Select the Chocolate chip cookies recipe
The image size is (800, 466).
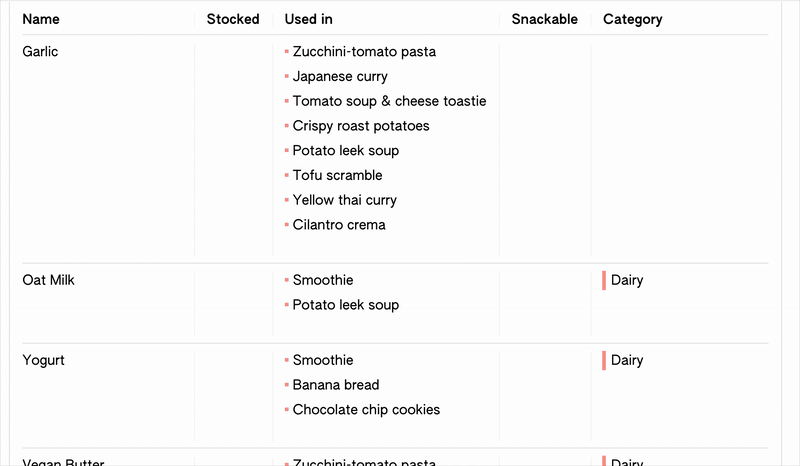pyautogui.click(x=366, y=410)
